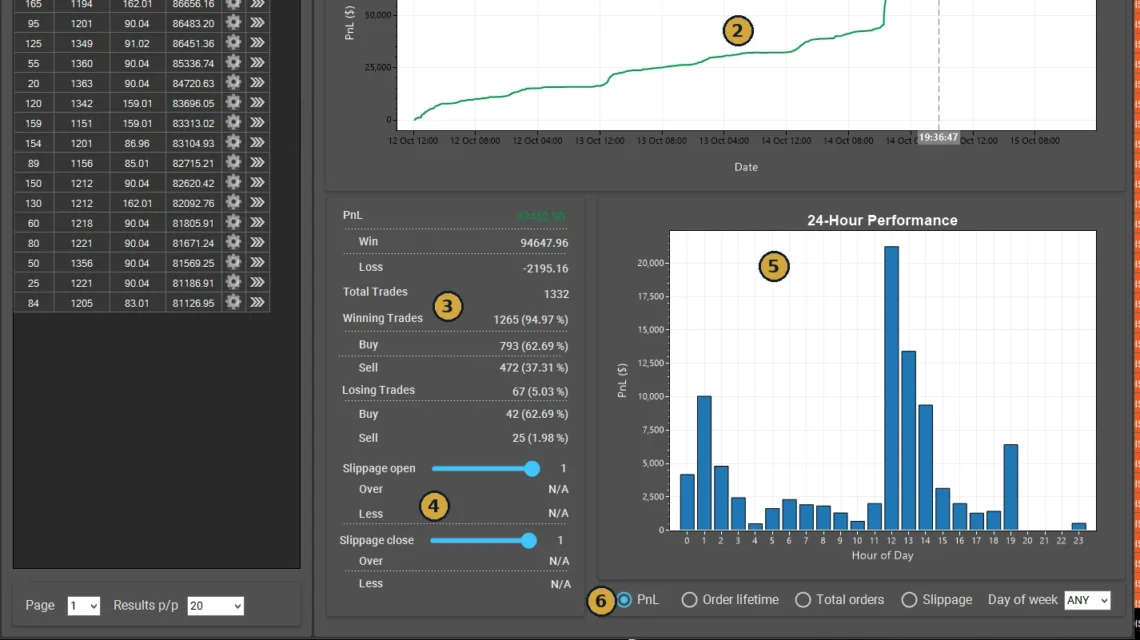Click the Win value 94647.96

click(545, 243)
